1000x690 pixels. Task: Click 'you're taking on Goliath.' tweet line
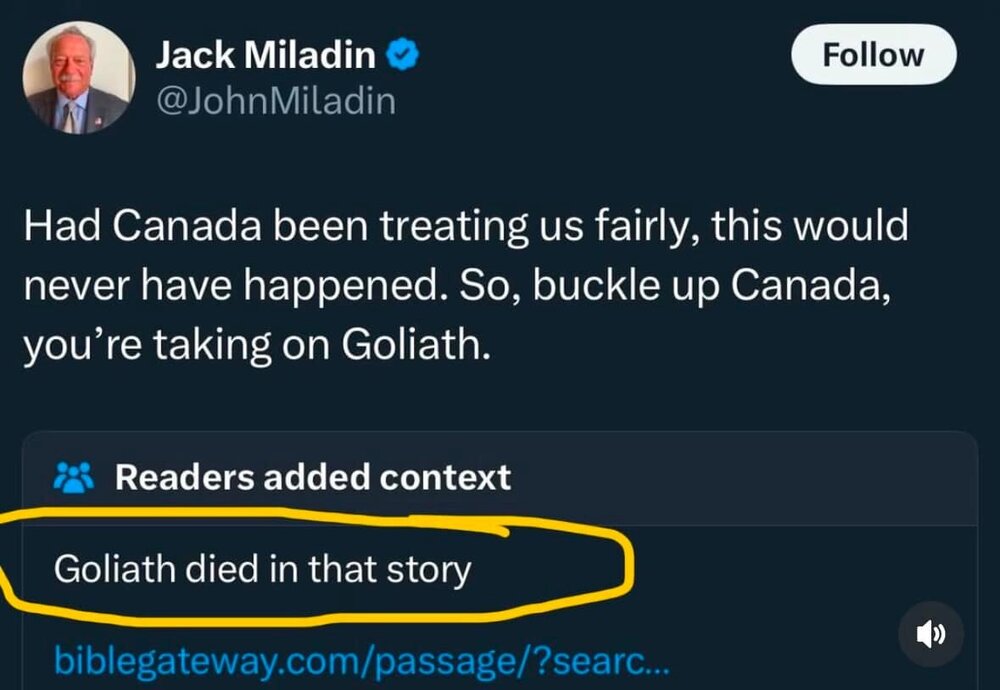pos(256,344)
